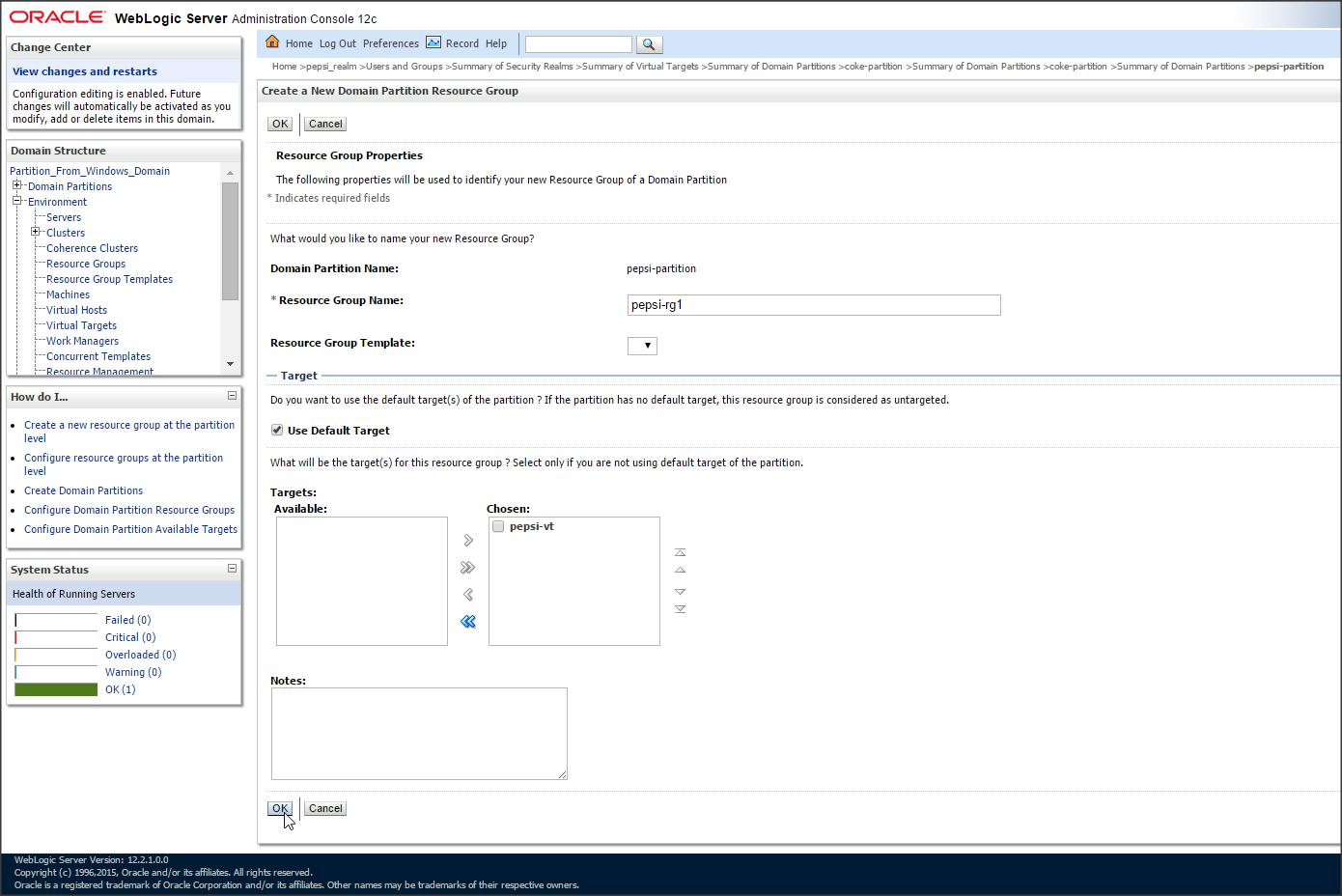Select Resource Groups tree item
Screen dimensions: 1342x896
[x=86, y=264]
